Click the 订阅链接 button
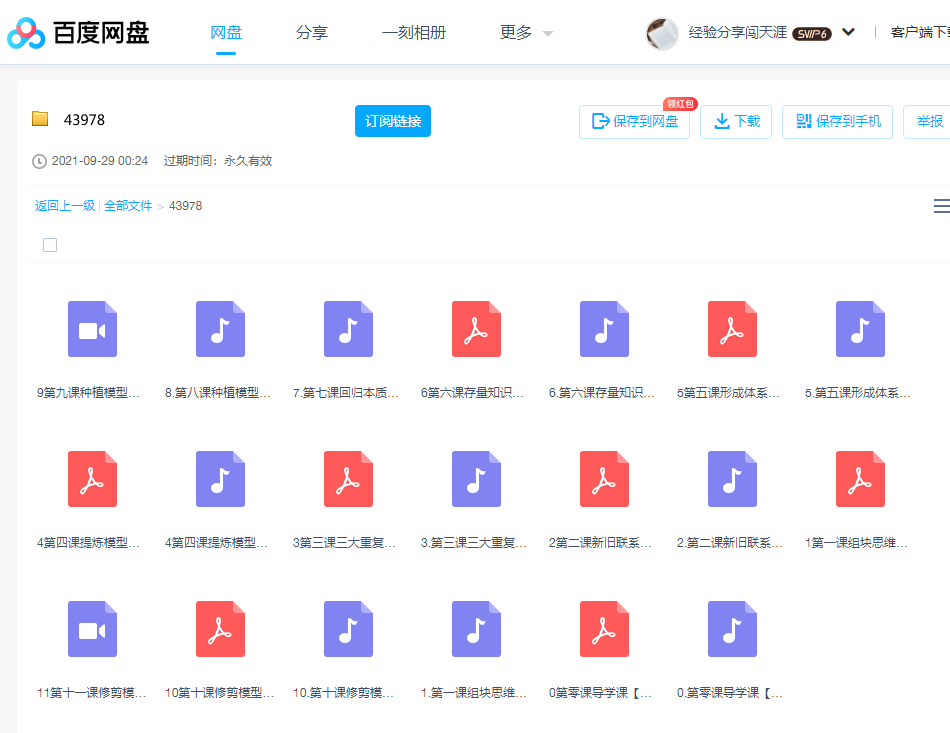This screenshot has width=950, height=733. [393, 121]
